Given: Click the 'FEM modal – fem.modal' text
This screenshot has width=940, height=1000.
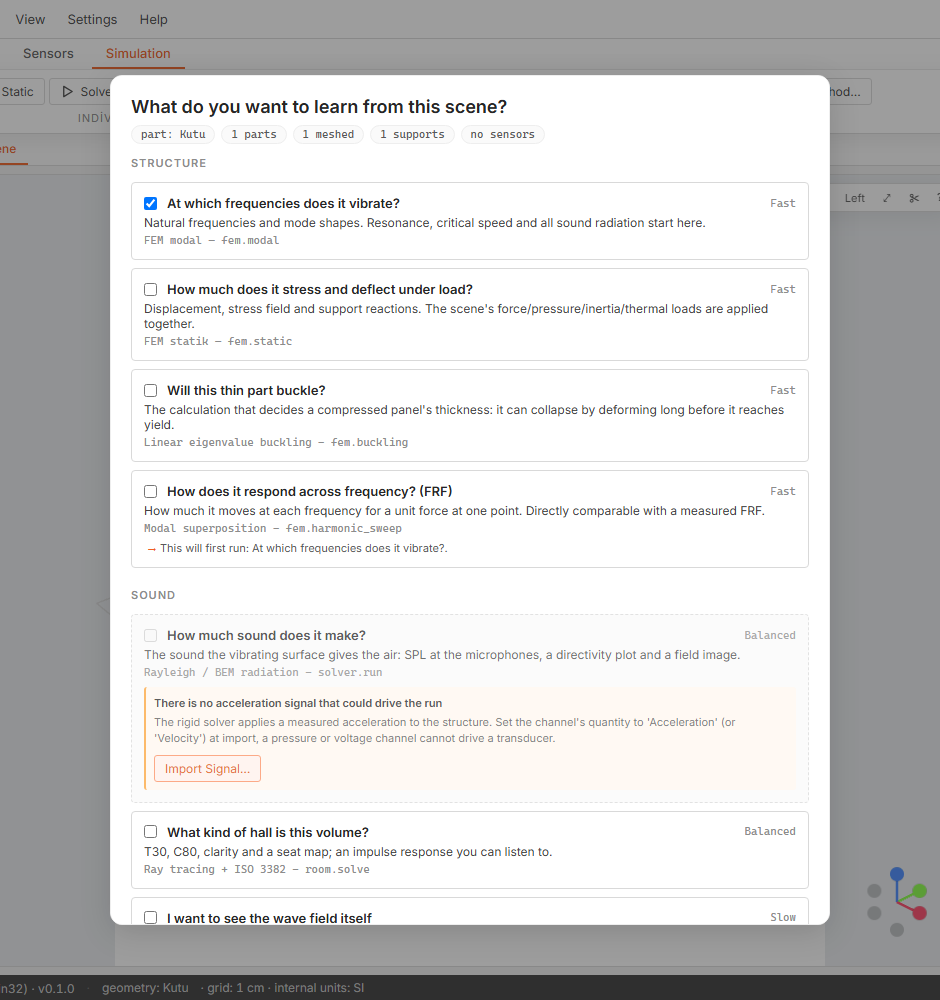Looking at the screenshot, I should point(212,240).
